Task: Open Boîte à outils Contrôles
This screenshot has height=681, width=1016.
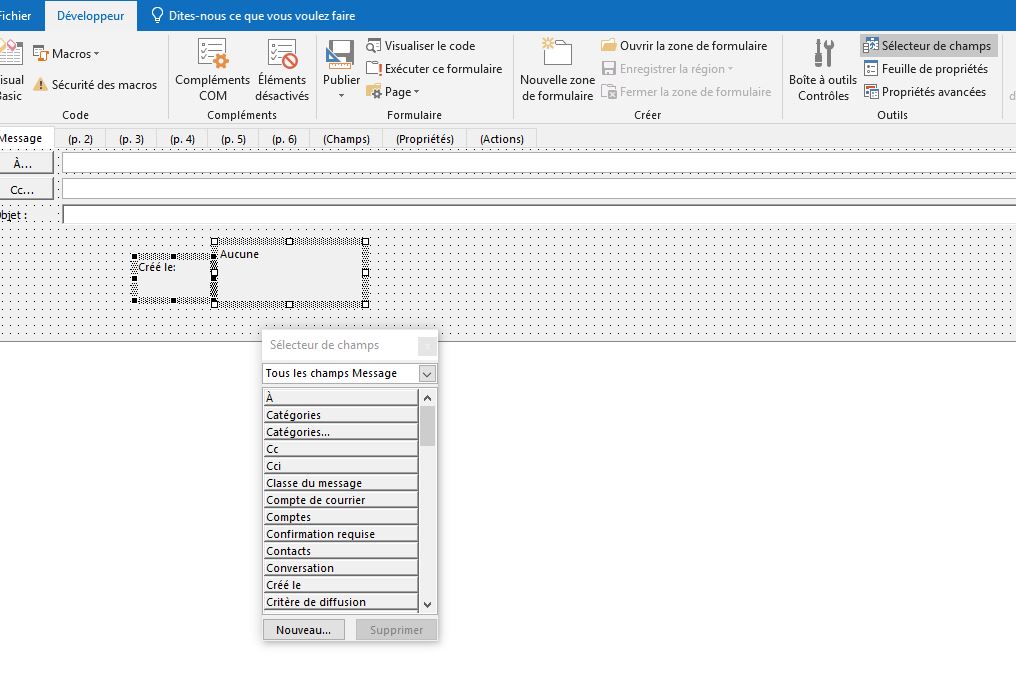Action: pos(823,69)
